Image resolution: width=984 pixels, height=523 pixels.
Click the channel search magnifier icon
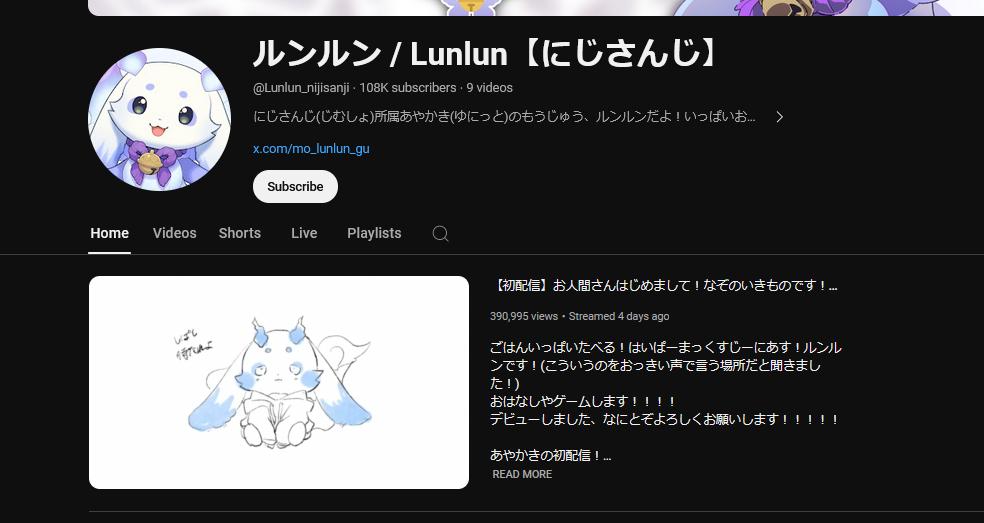click(x=441, y=234)
